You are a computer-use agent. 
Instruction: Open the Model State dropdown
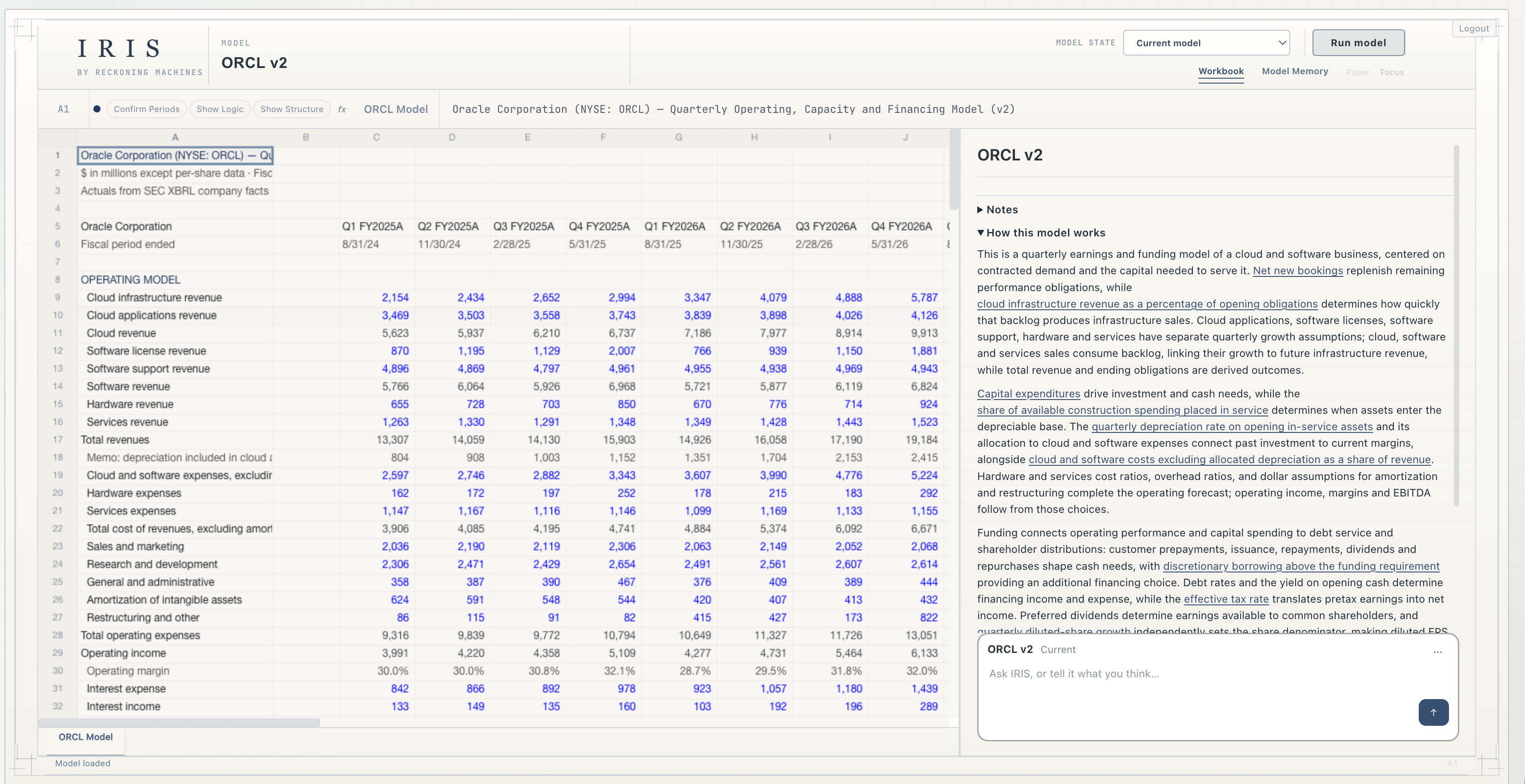[1206, 43]
